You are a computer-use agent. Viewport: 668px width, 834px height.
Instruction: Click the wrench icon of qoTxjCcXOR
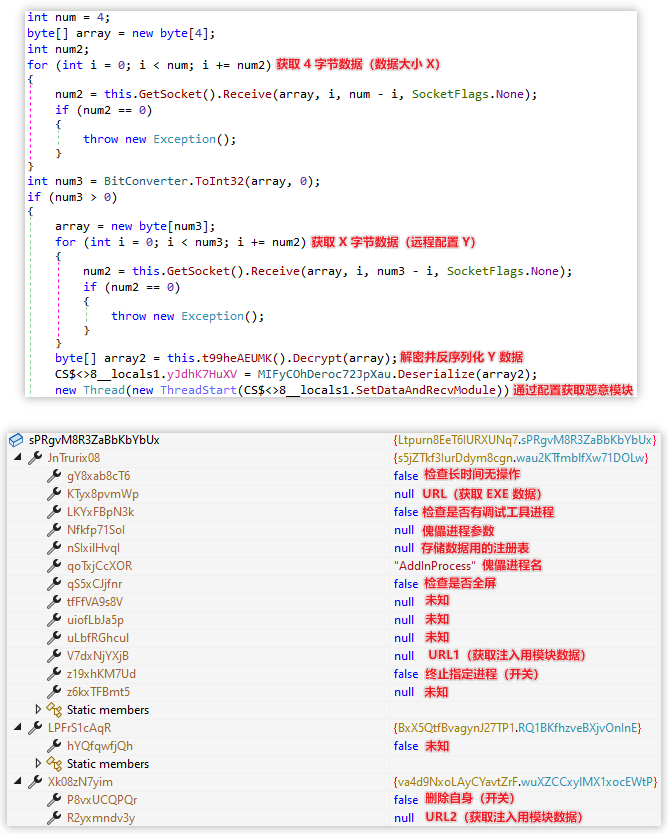tap(54, 565)
